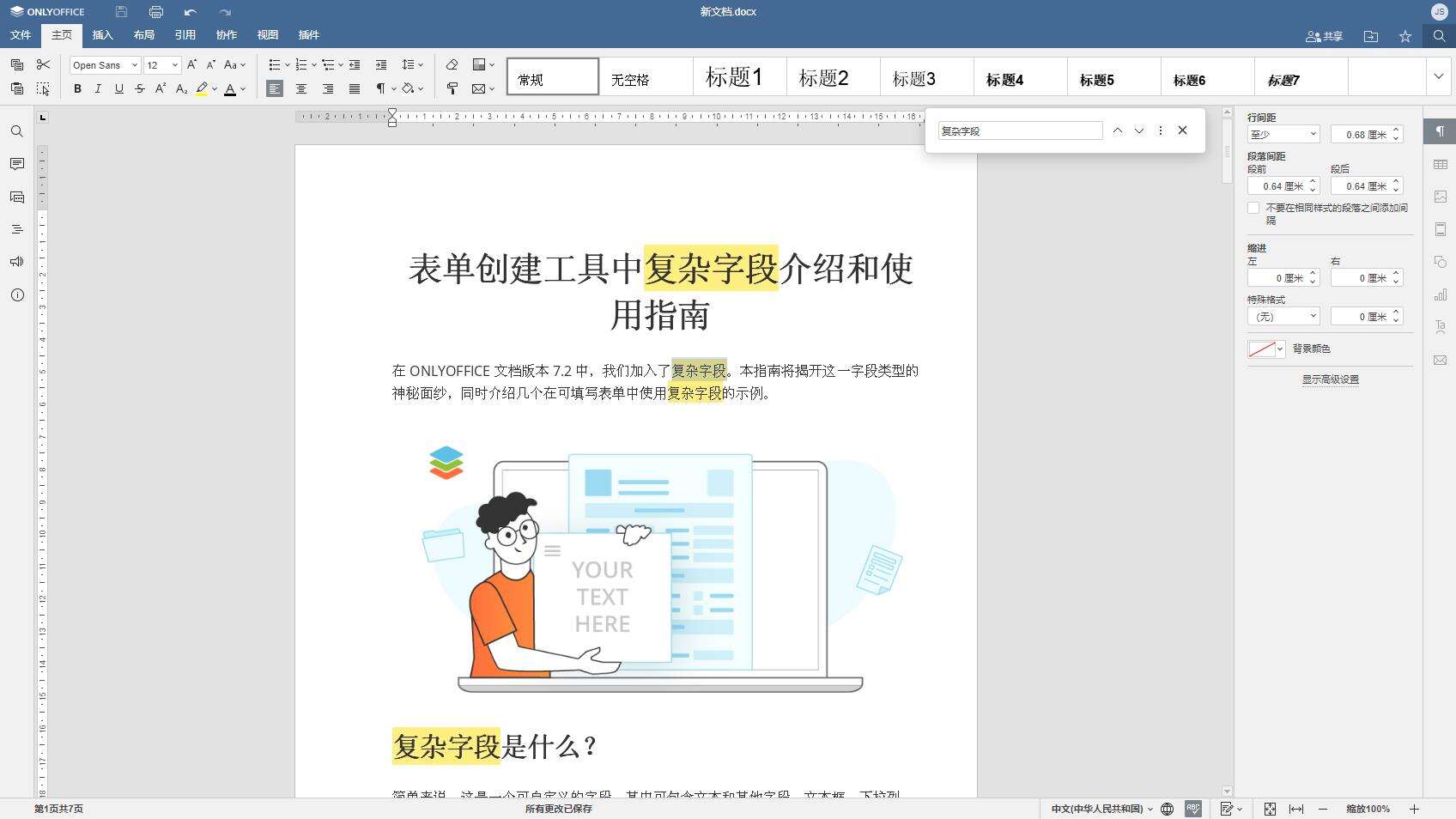Undo the last action
Image resolution: width=1456 pixels, height=819 pixels.
click(x=190, y=12)
